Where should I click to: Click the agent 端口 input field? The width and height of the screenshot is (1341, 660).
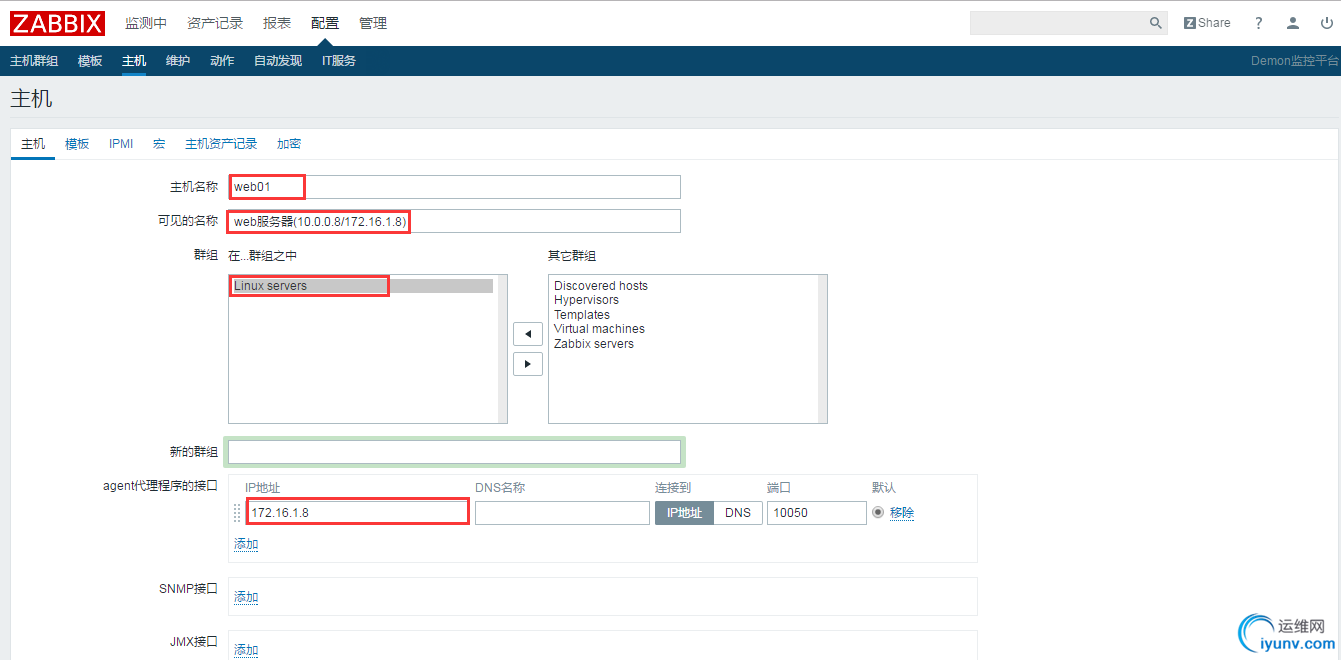pyautogui.click(x=817, y=513)
